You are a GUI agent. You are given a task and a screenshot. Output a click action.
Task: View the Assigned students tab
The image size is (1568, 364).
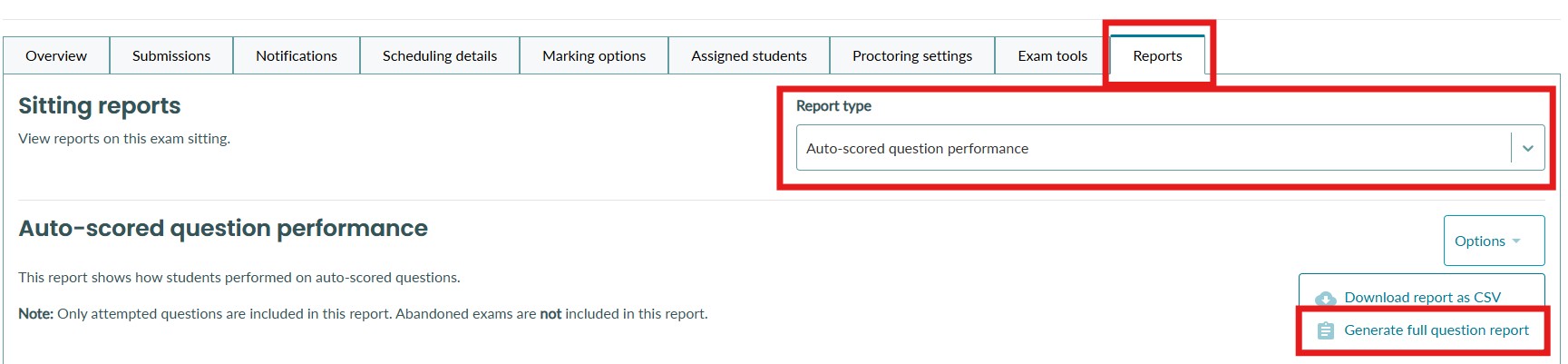749,56
